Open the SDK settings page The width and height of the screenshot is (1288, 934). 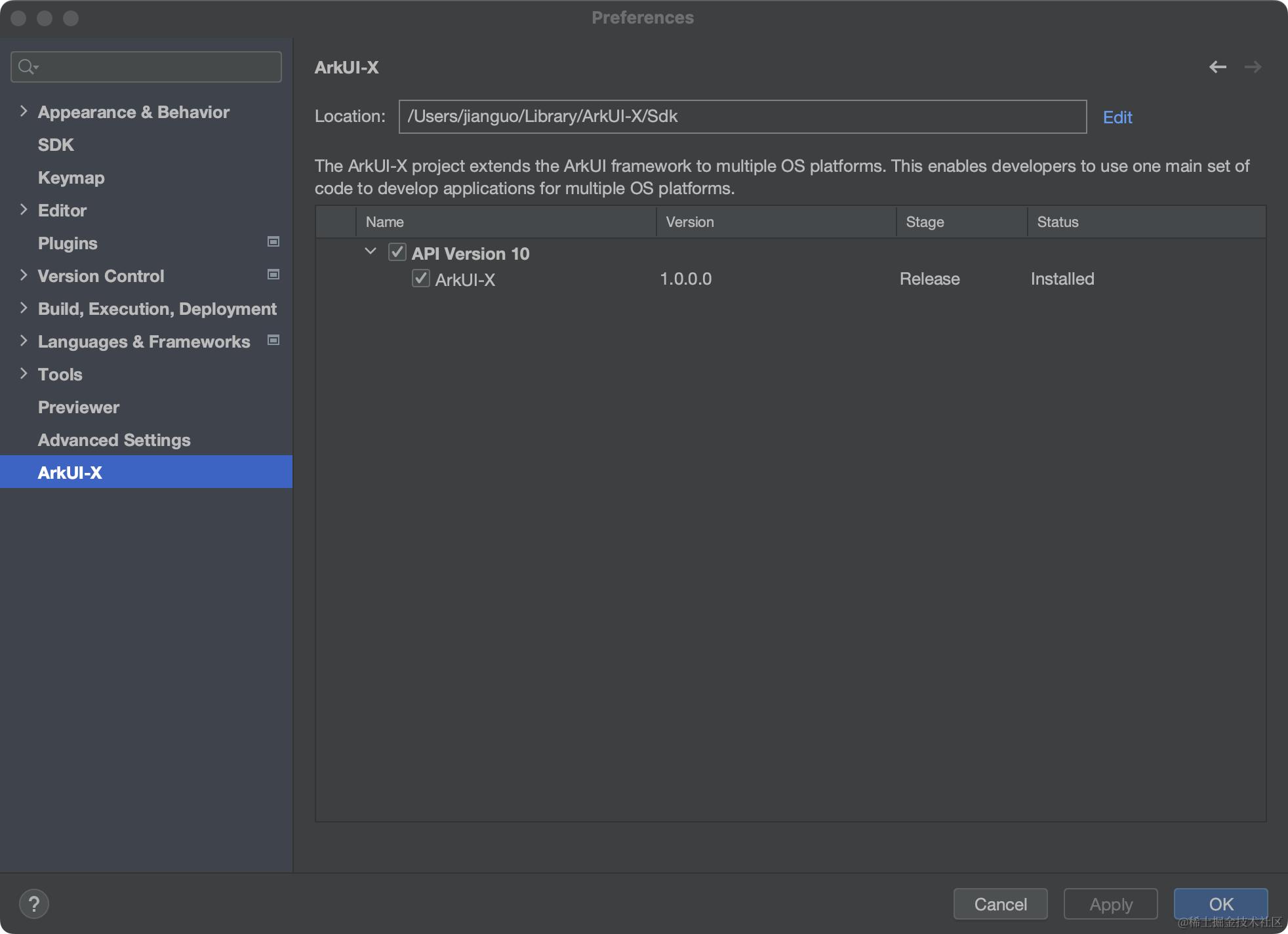tap(56, 145)
